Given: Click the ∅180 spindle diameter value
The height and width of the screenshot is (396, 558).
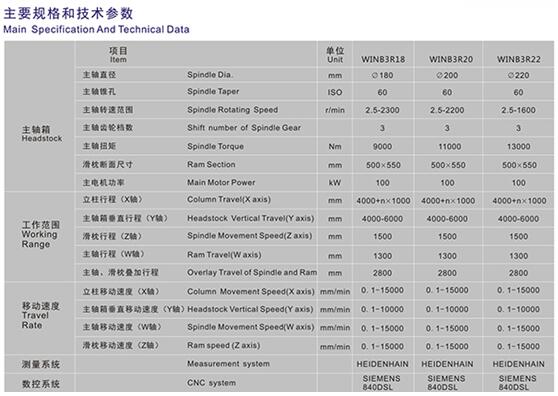Looking at the screenshot, I should point(382,75).
